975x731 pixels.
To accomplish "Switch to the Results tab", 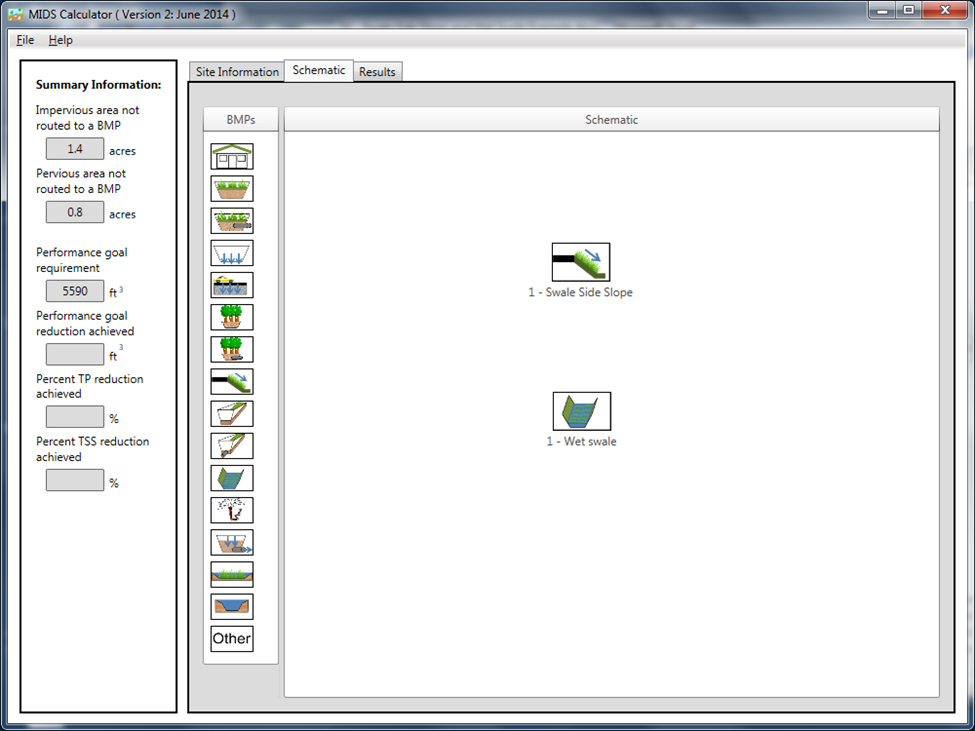I will 377,72.
